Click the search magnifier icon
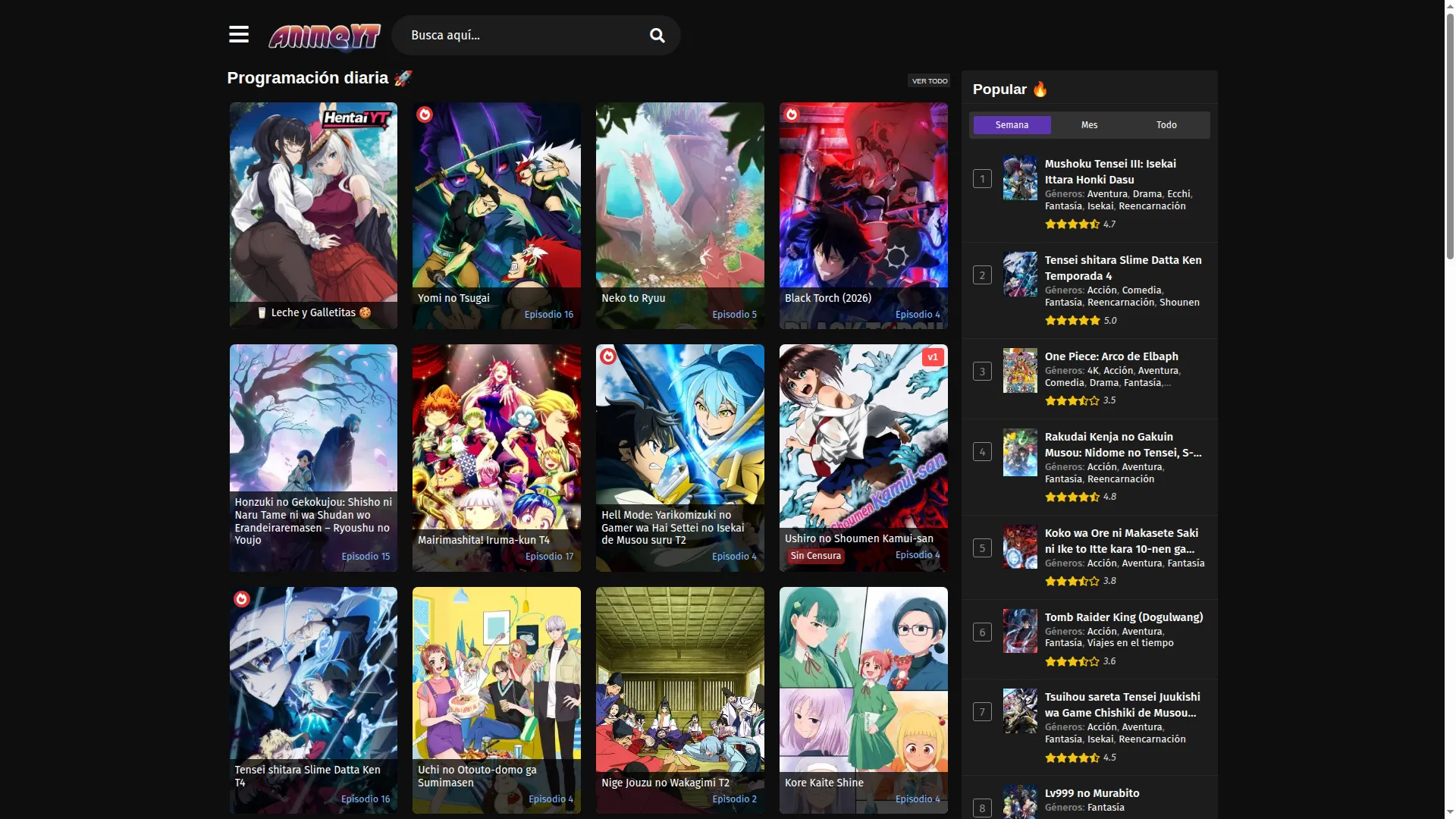The height and width of the screenshot is (819, 1456). pos(657,36)
